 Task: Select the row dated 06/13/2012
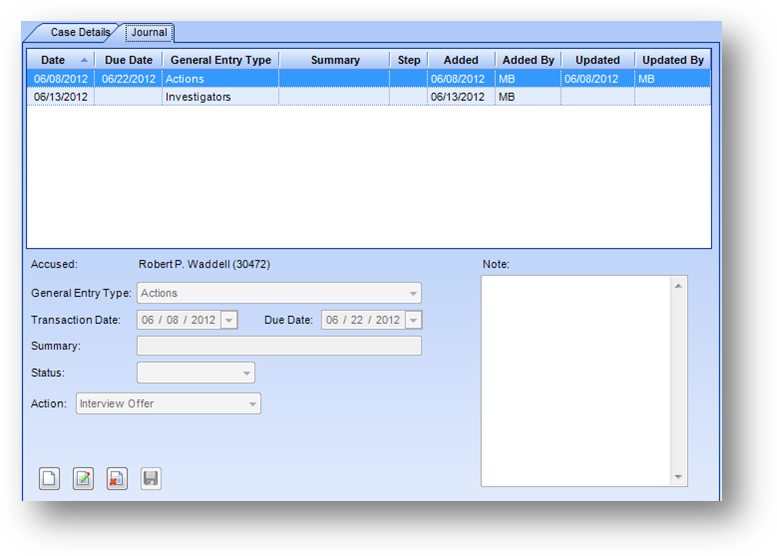pyautogui.click(x=369, y=97)
